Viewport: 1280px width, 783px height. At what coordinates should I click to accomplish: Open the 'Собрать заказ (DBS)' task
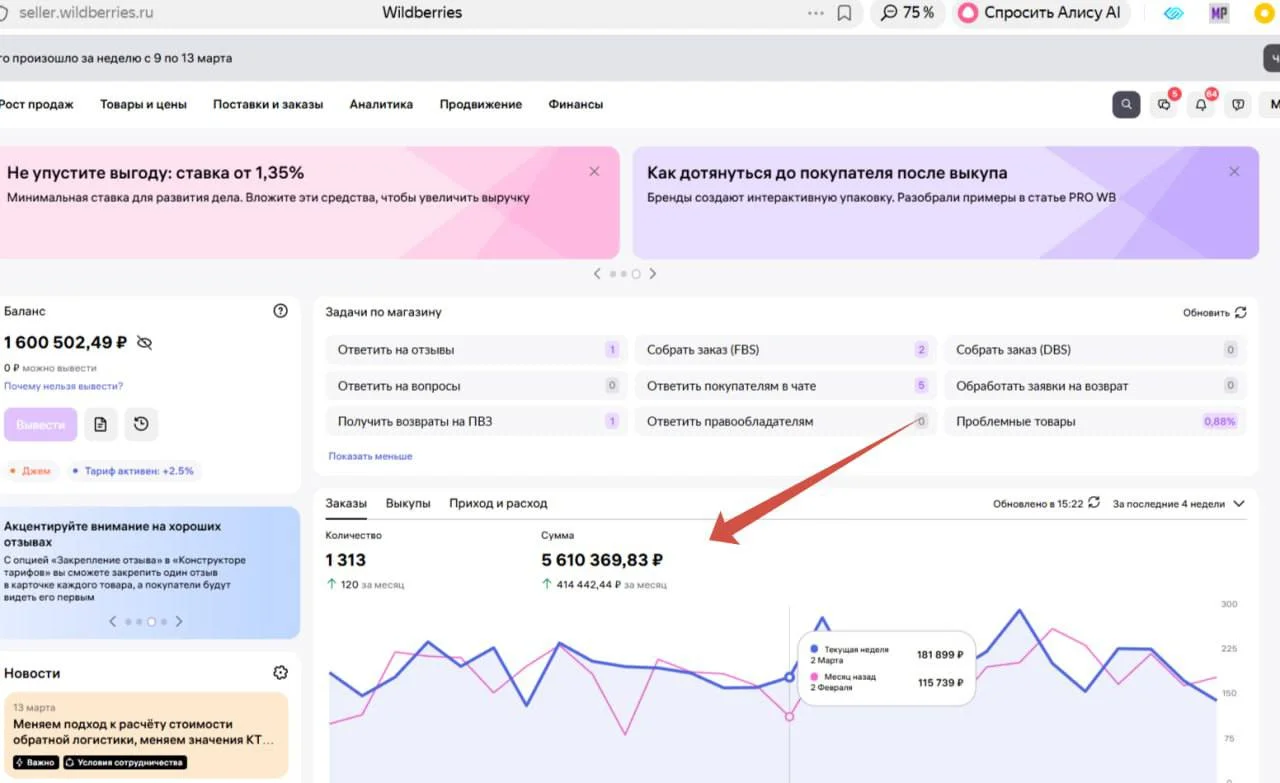pyautogui.click(x=1095, y=350)
